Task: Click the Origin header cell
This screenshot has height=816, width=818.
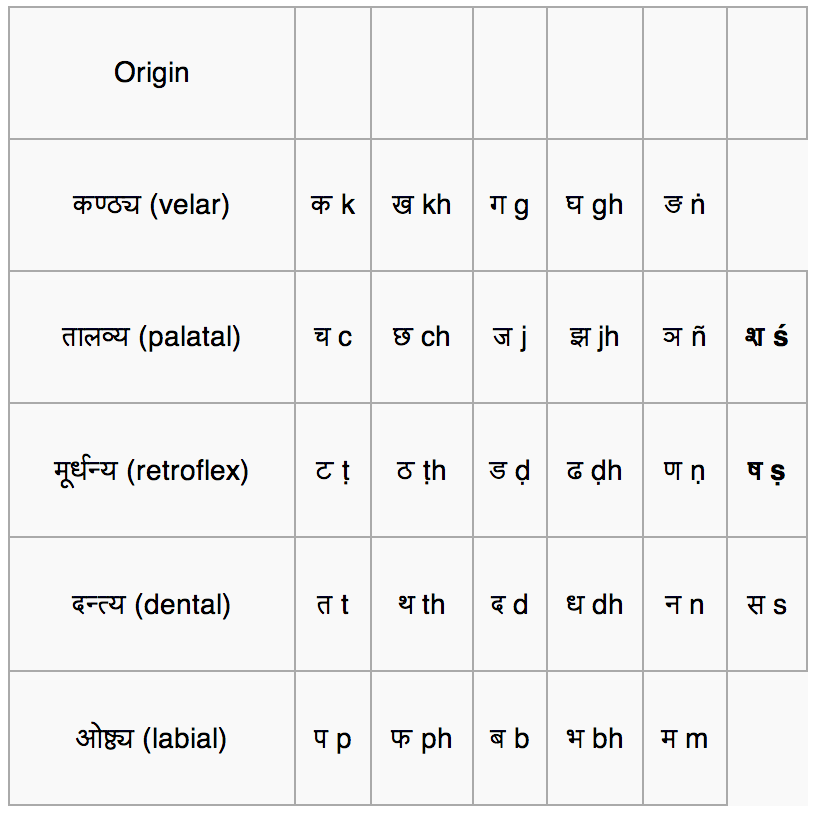Action: pyautogui.click(x=152, y=73)
